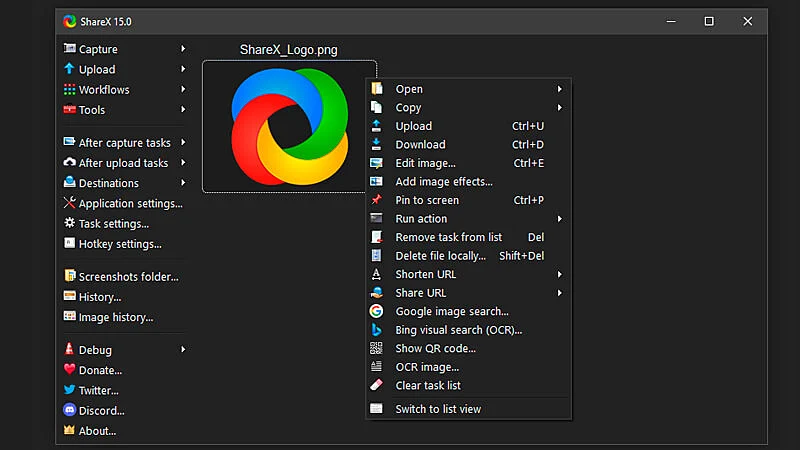
Task: Click the About crown icon
Action: click(x=70, y=431)
